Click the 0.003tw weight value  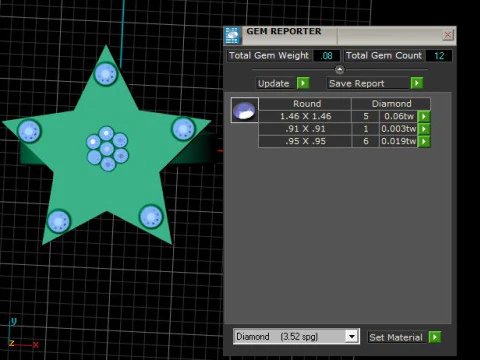coord(399,129)
